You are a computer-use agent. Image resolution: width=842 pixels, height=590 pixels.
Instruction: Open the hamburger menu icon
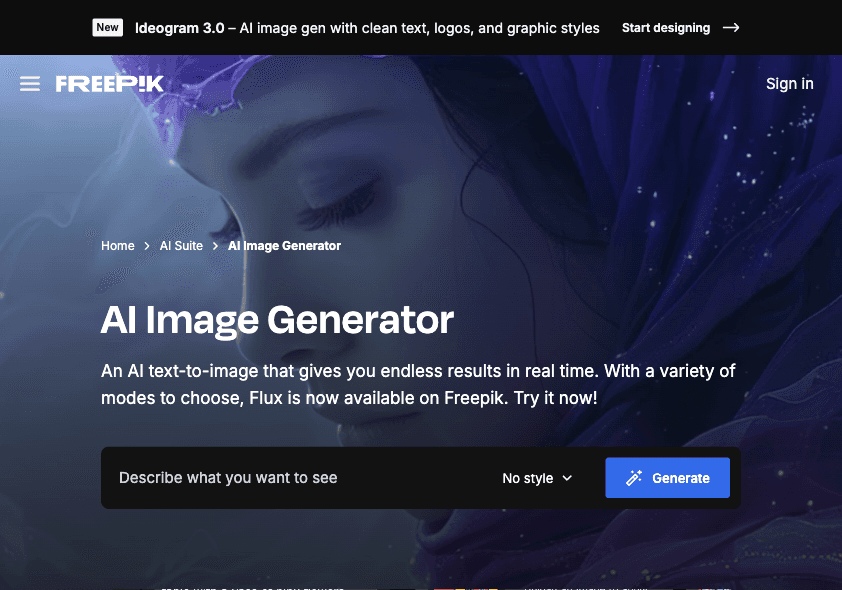[30, 84]
